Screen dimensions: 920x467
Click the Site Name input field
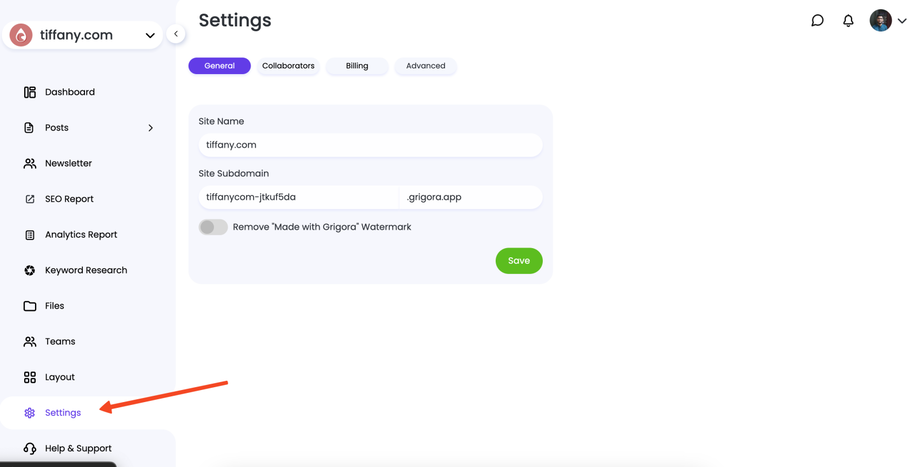tap(370, 145)
